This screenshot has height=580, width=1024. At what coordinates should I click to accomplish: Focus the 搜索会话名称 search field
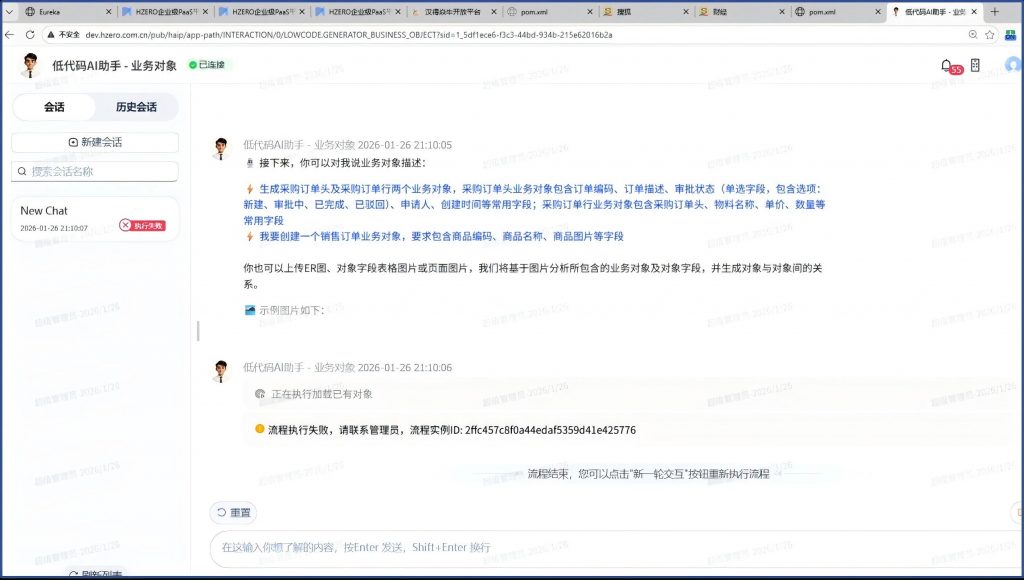pos(100,172)
